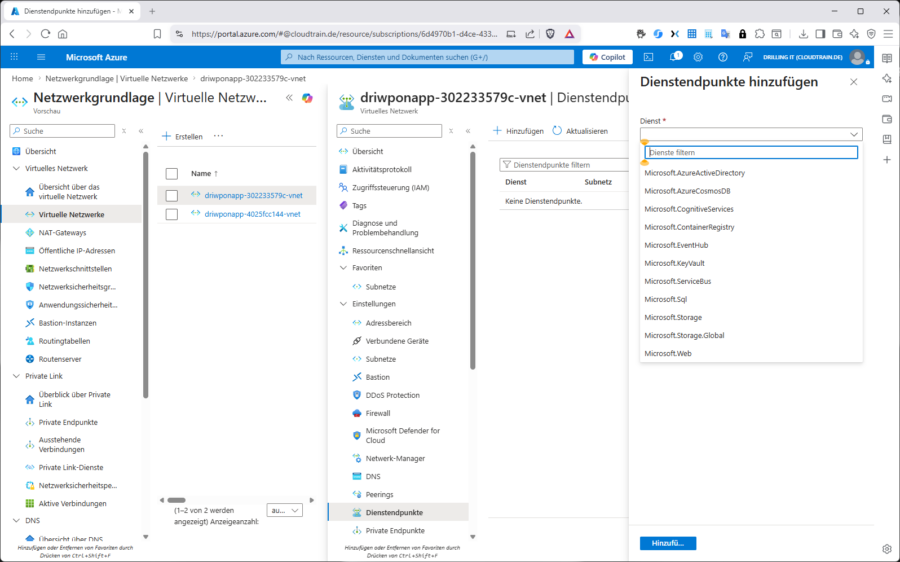Image resolution: width=900 pixels, height=562 pixels.
Task: Collapse the Favoriten section
Action: [x=343, y=268]
